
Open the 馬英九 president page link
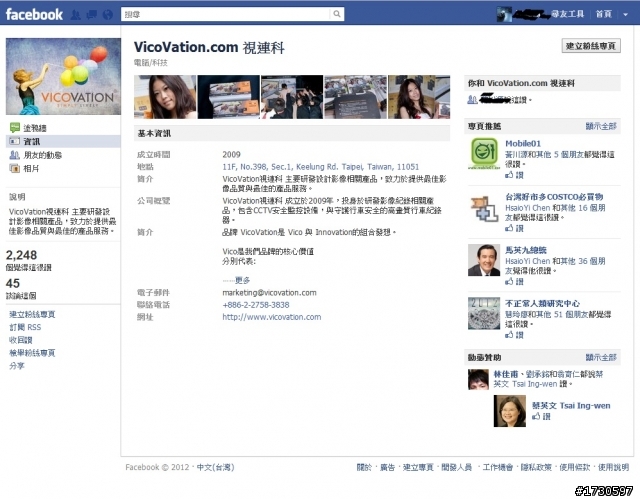coord(526,250)
